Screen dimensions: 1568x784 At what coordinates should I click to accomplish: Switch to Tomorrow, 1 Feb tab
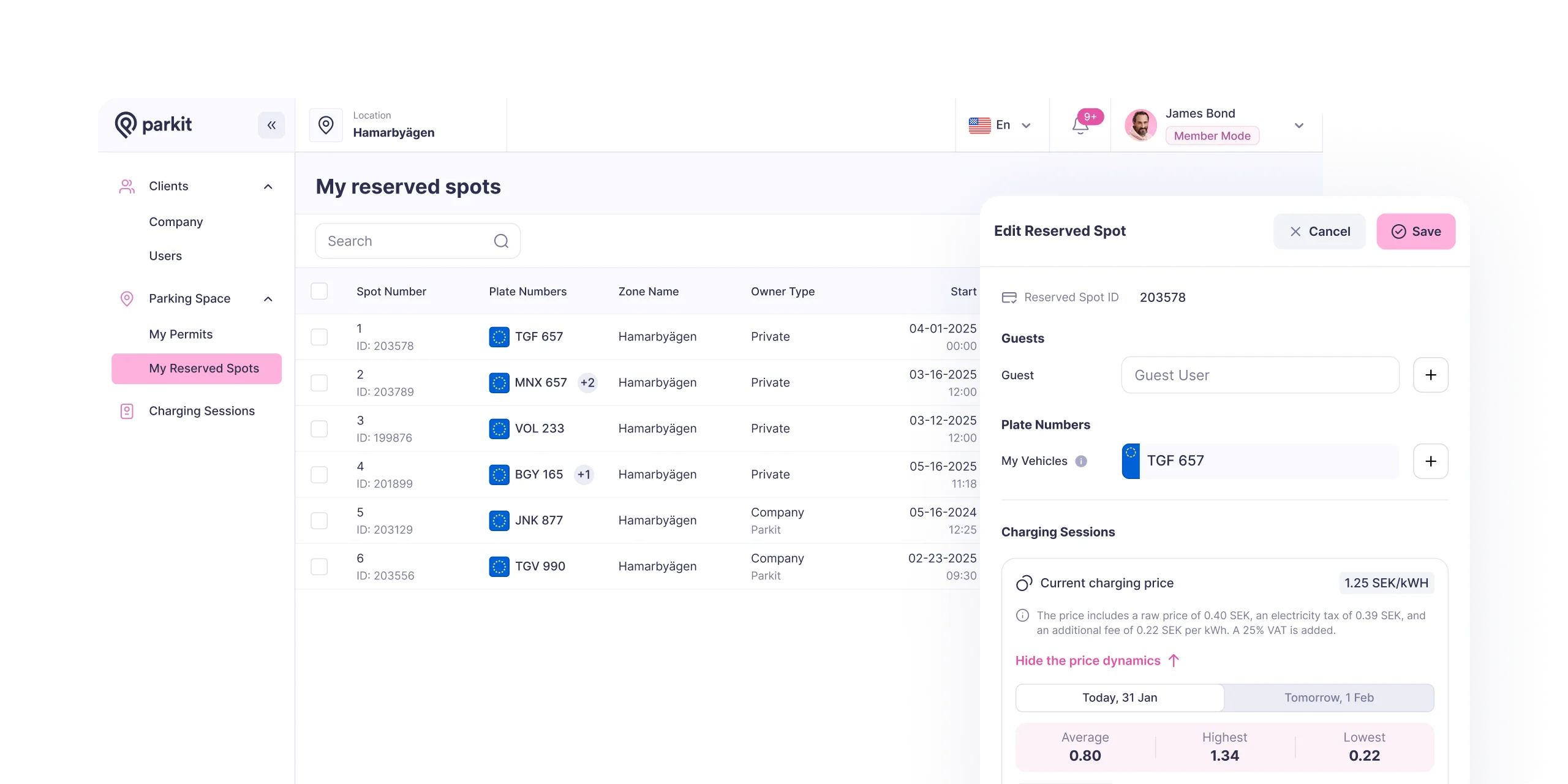[x=1329, y=698]
